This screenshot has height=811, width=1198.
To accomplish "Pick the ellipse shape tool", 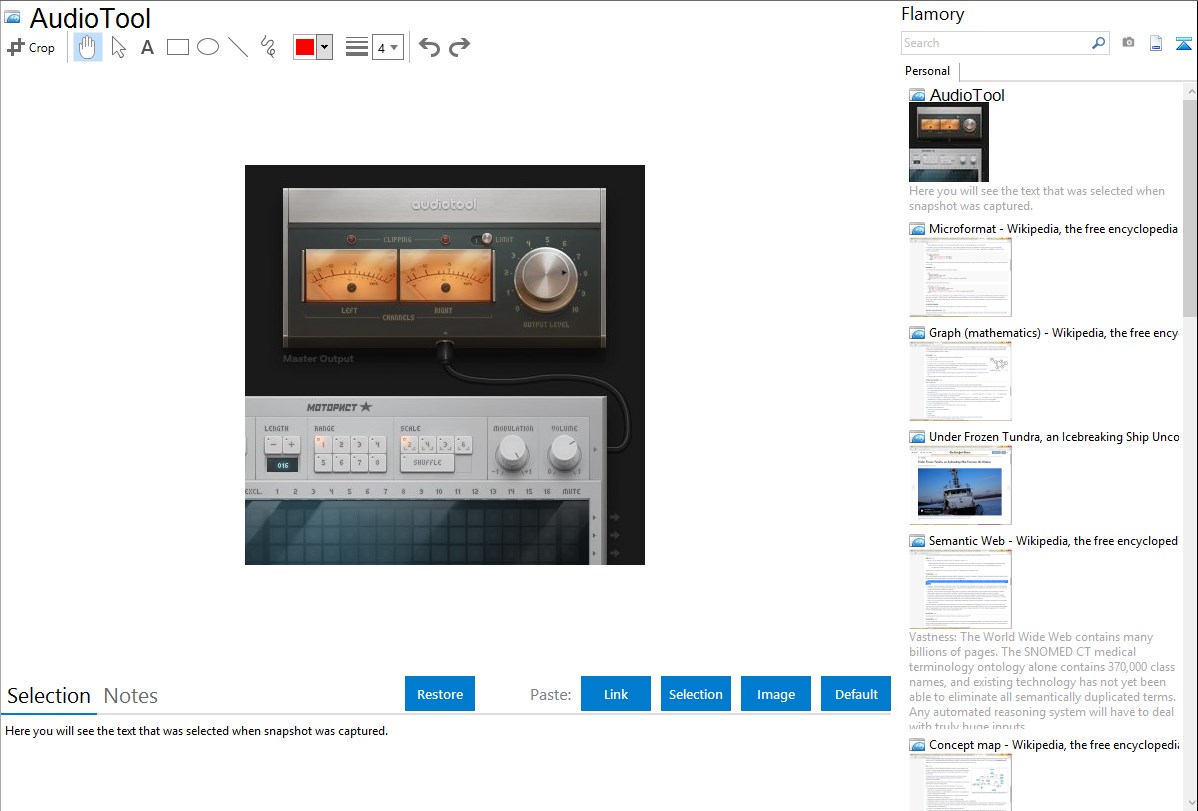I will click(x=208, y=47).
